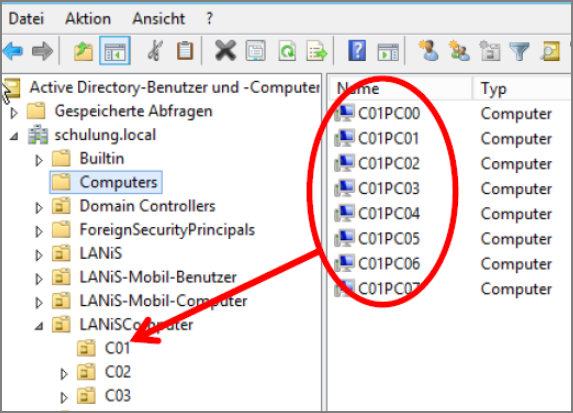Select computer C01PC01 in list
Screen dimensions: 573x413
click(x=388, y=139)
